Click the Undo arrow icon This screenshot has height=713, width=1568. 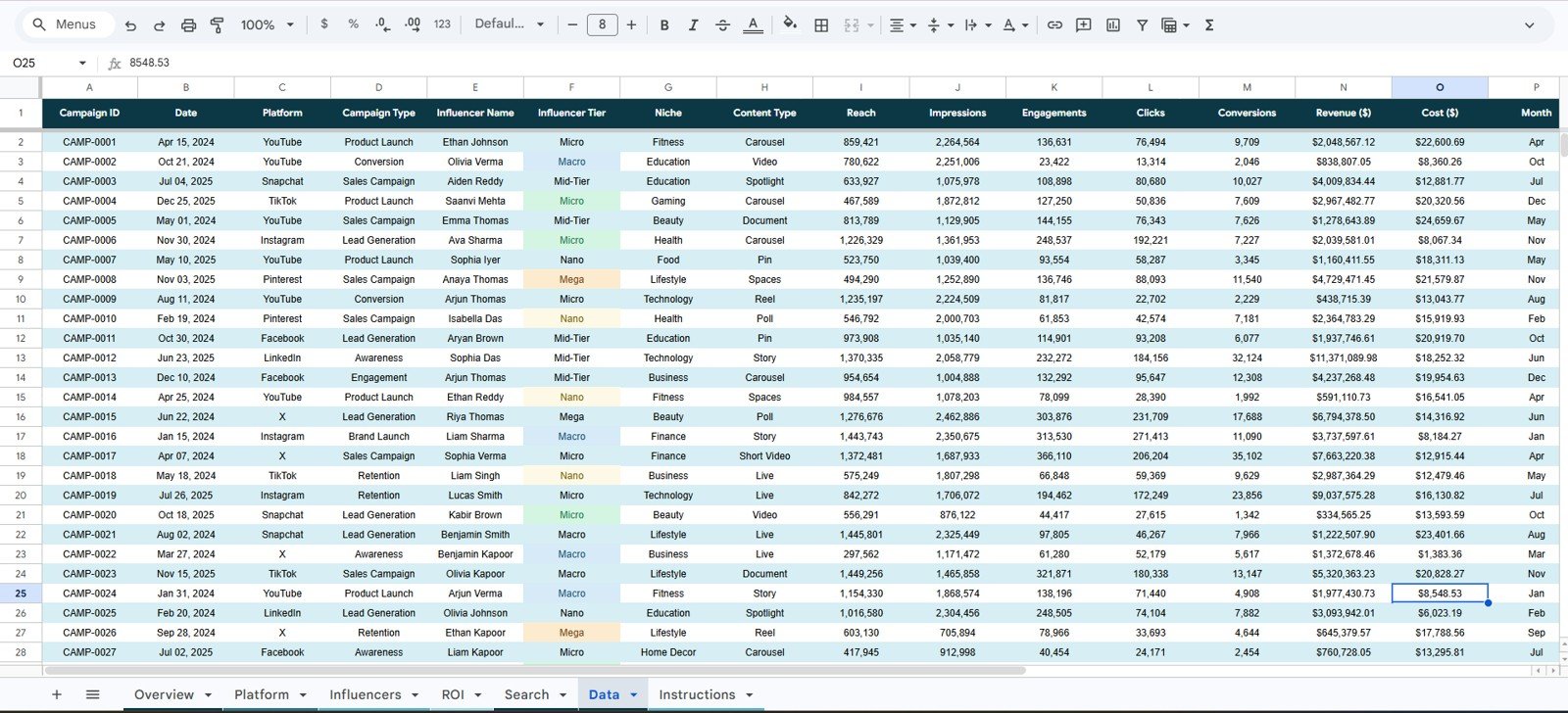click(x=130, y=25)
